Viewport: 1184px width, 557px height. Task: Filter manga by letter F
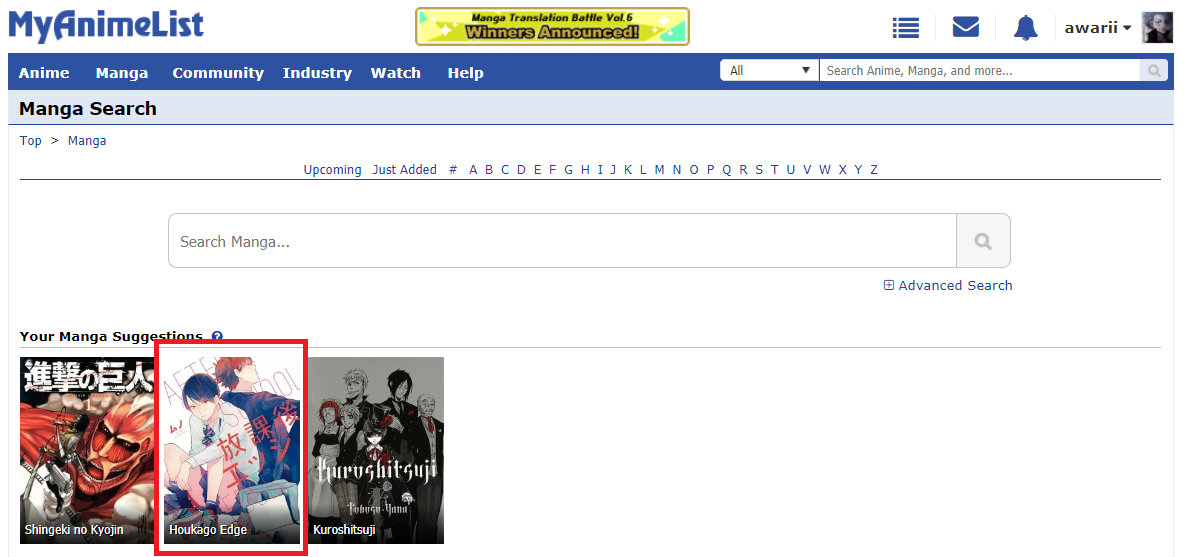coord(553,170)
